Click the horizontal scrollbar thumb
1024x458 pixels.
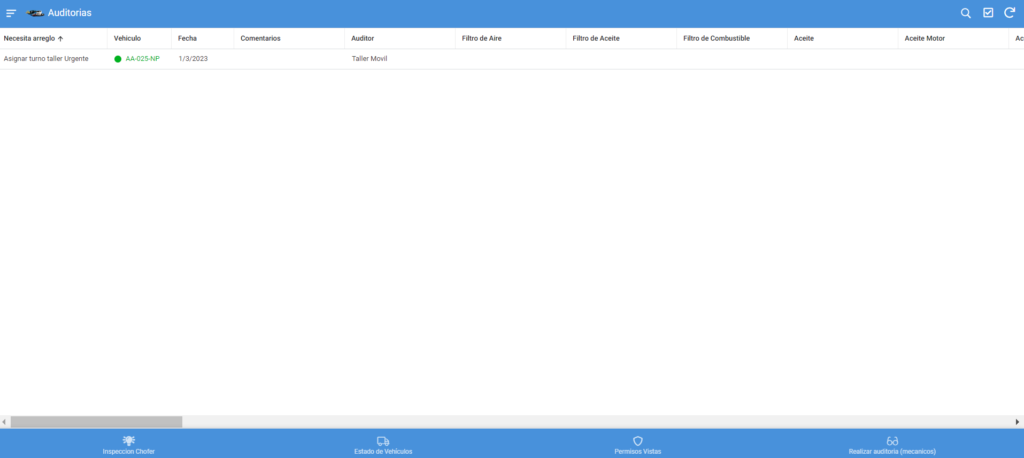[96, 422]
